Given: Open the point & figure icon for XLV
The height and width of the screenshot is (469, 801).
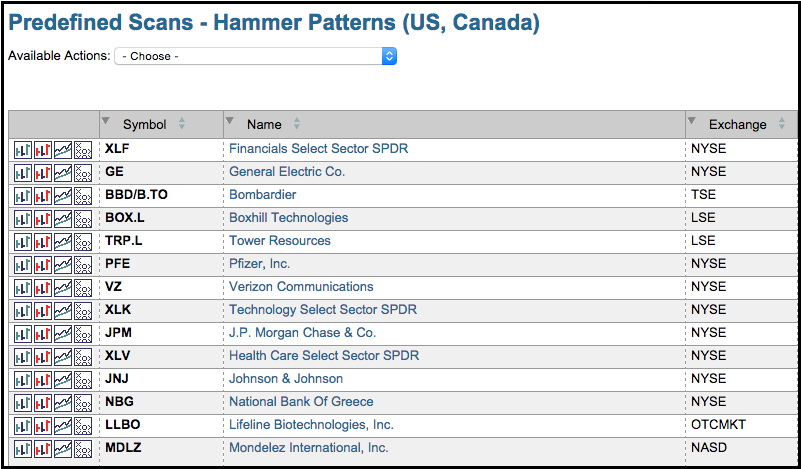Looking at the screenshot, I should pyautogui.click(x=83, y=356).
